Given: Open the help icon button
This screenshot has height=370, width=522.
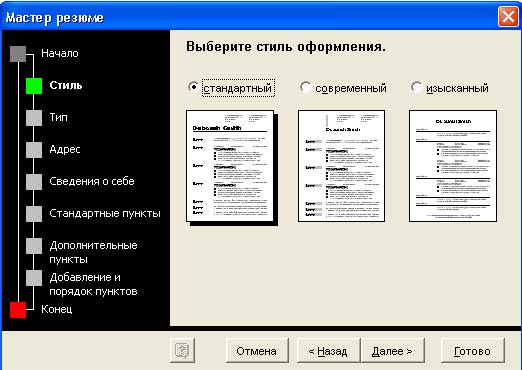Looking at the screenshot, I should [x=182, y=350].
